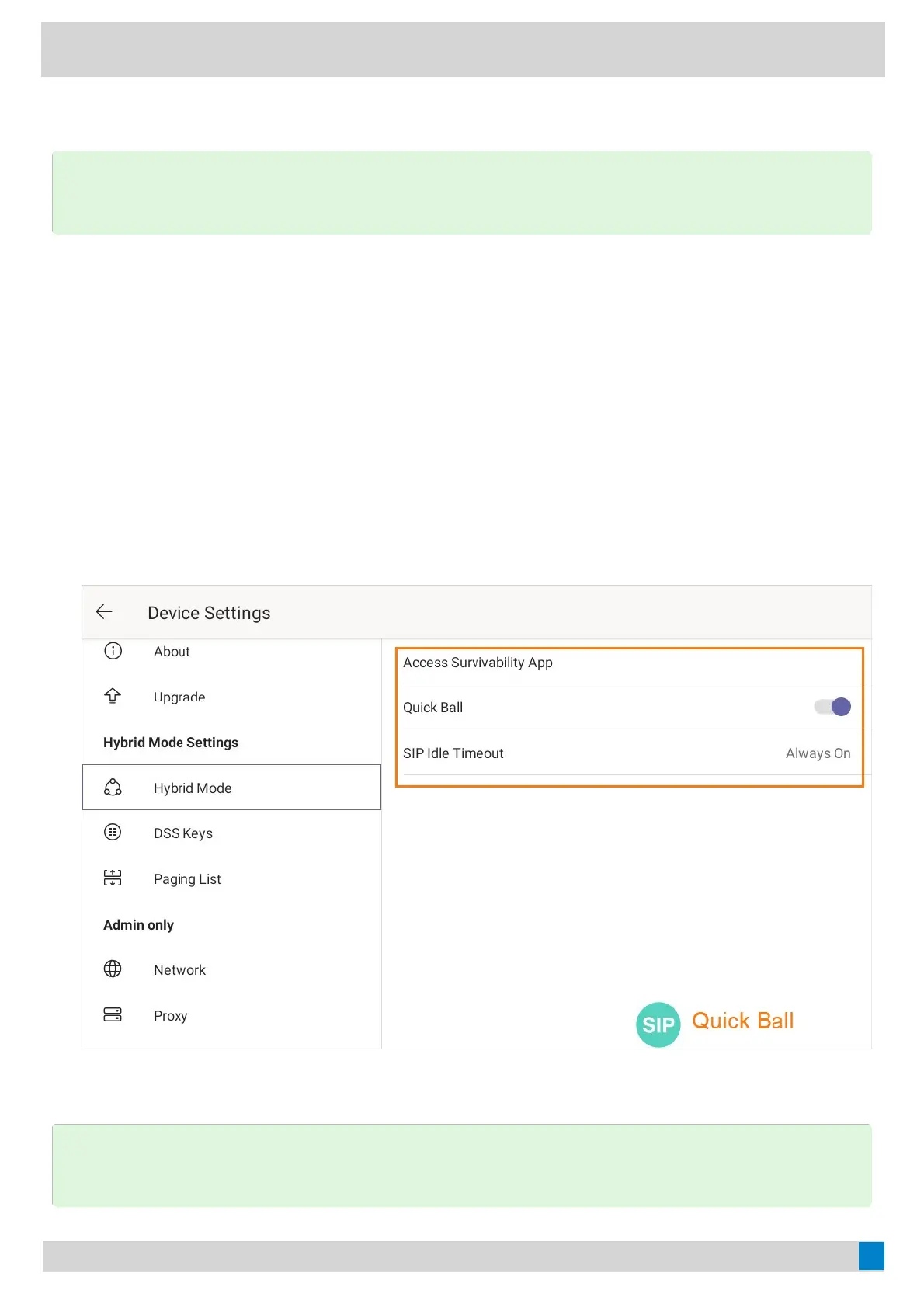
Task: Open the About menu item
Action: click(x=232, y=651)
